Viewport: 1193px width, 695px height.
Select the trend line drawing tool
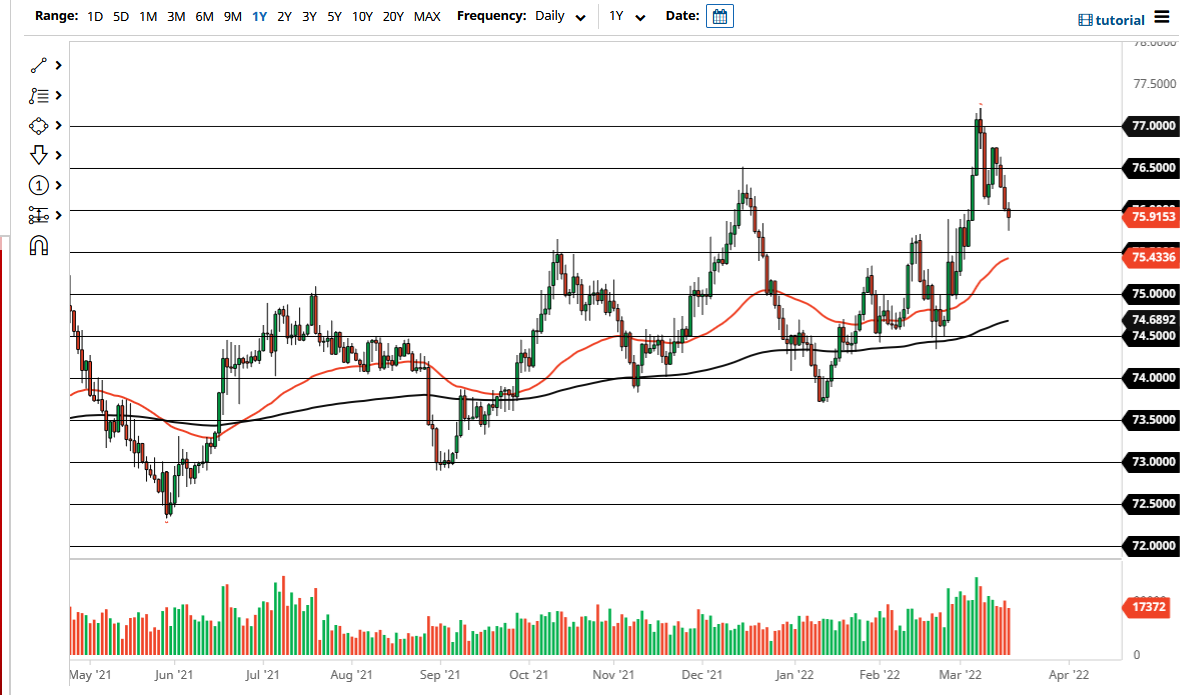(x=40, y=65)
